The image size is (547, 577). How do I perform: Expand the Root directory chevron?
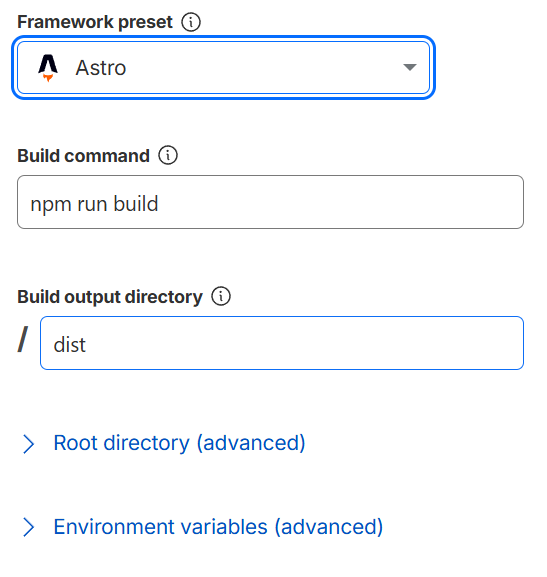click(28, 444)
